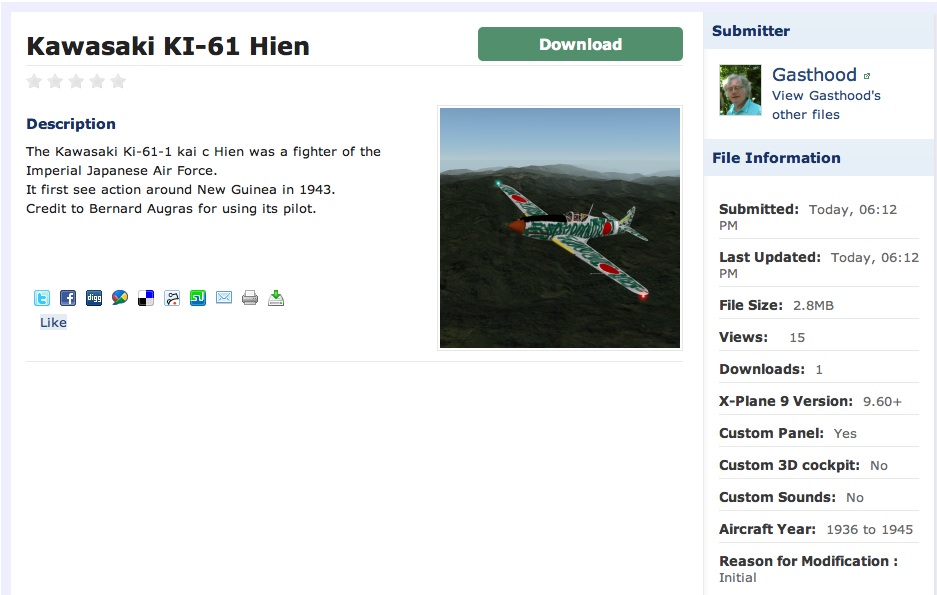Rate the file one star
This screenshot has height=595, width=937.
click(x=35, y=81)
